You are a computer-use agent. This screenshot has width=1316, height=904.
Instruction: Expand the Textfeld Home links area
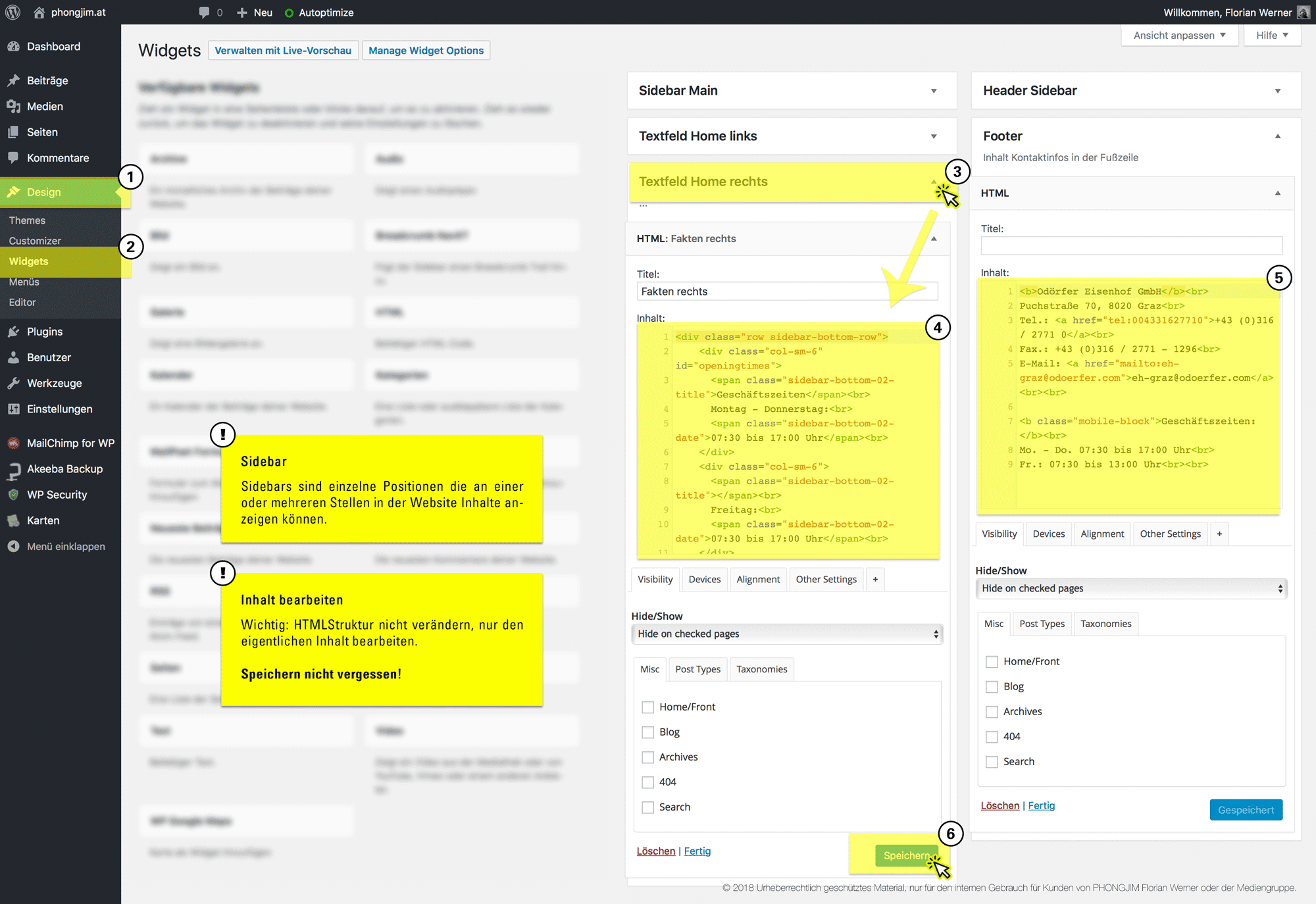[x=934, y=136]
